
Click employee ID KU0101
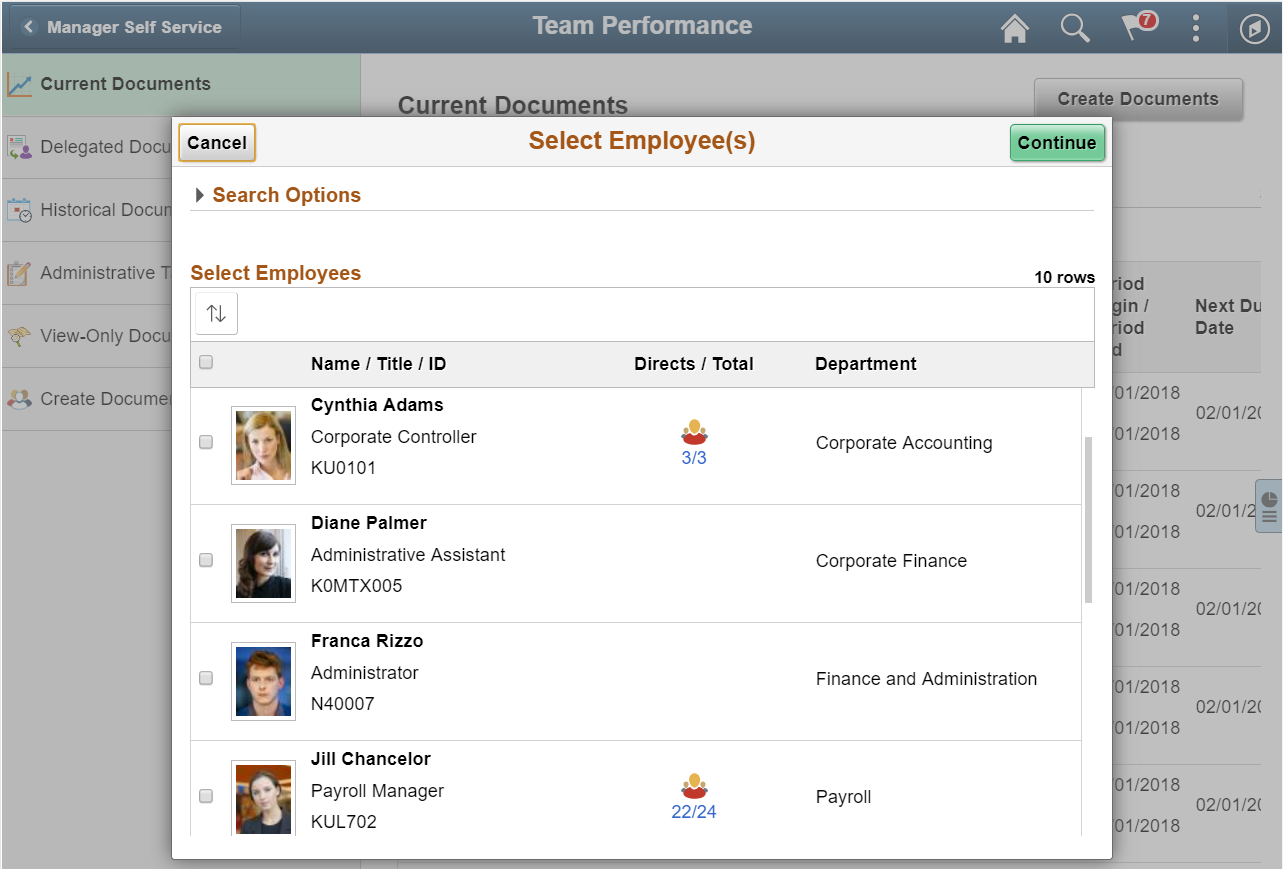tap(343, 468)
